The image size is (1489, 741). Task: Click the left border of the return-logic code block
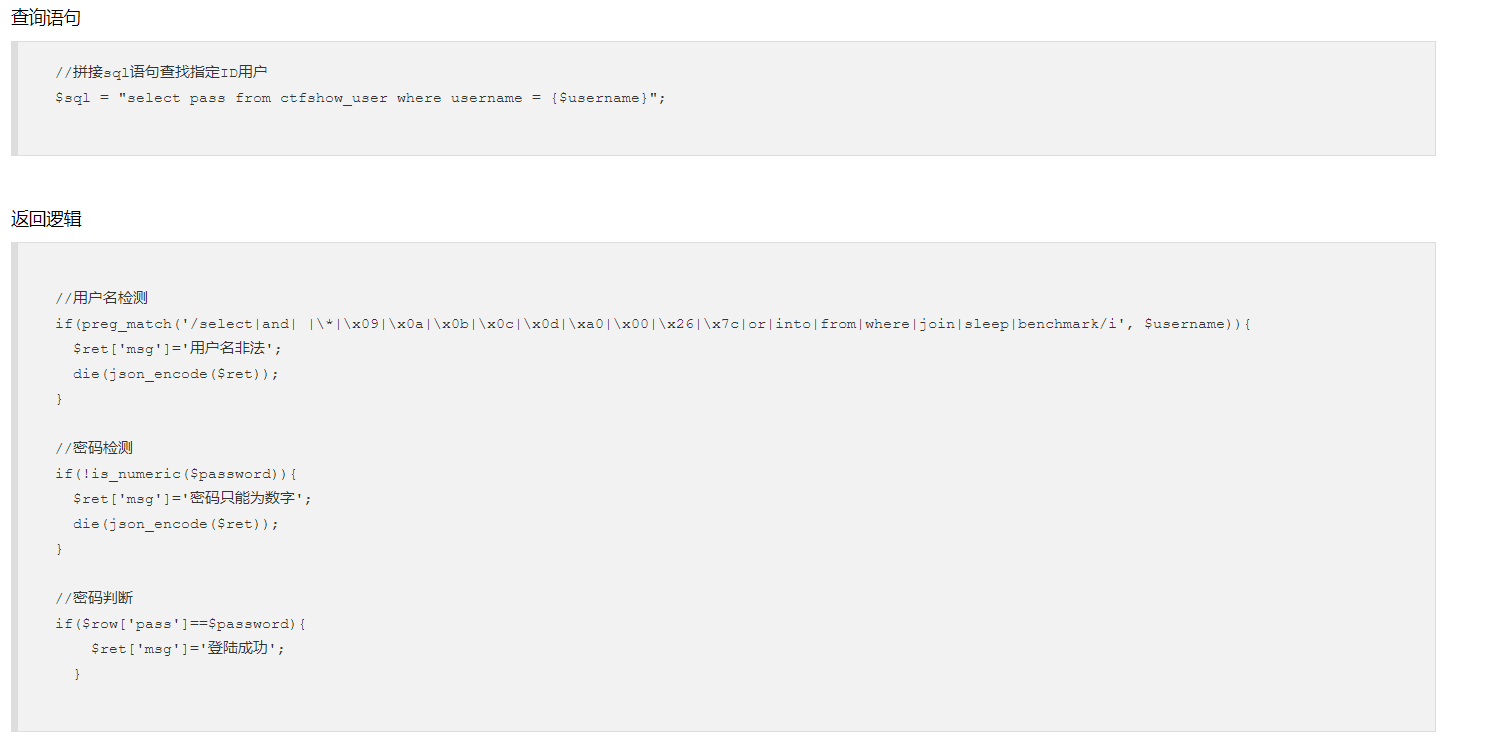14,487
